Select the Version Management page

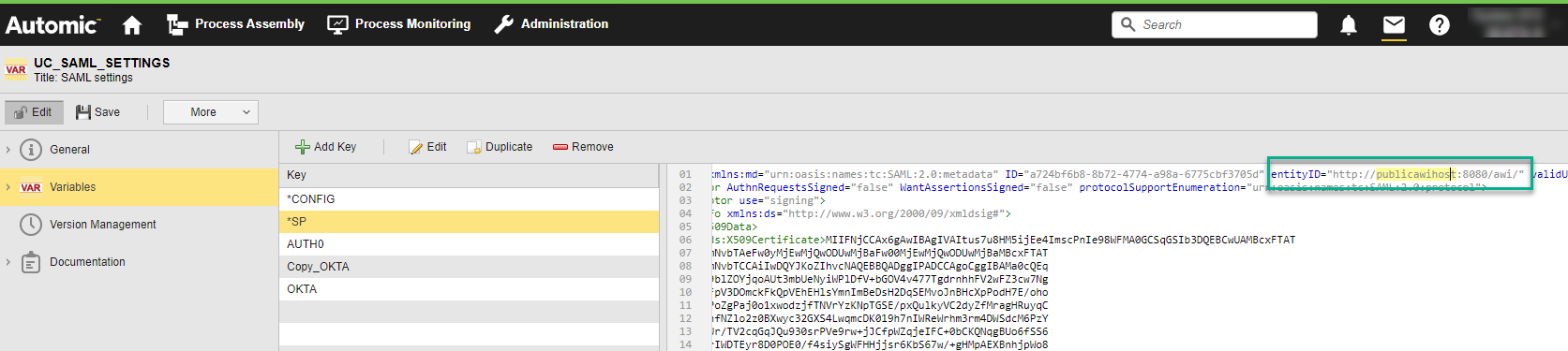pyautogui.click(x=103, y=225)
